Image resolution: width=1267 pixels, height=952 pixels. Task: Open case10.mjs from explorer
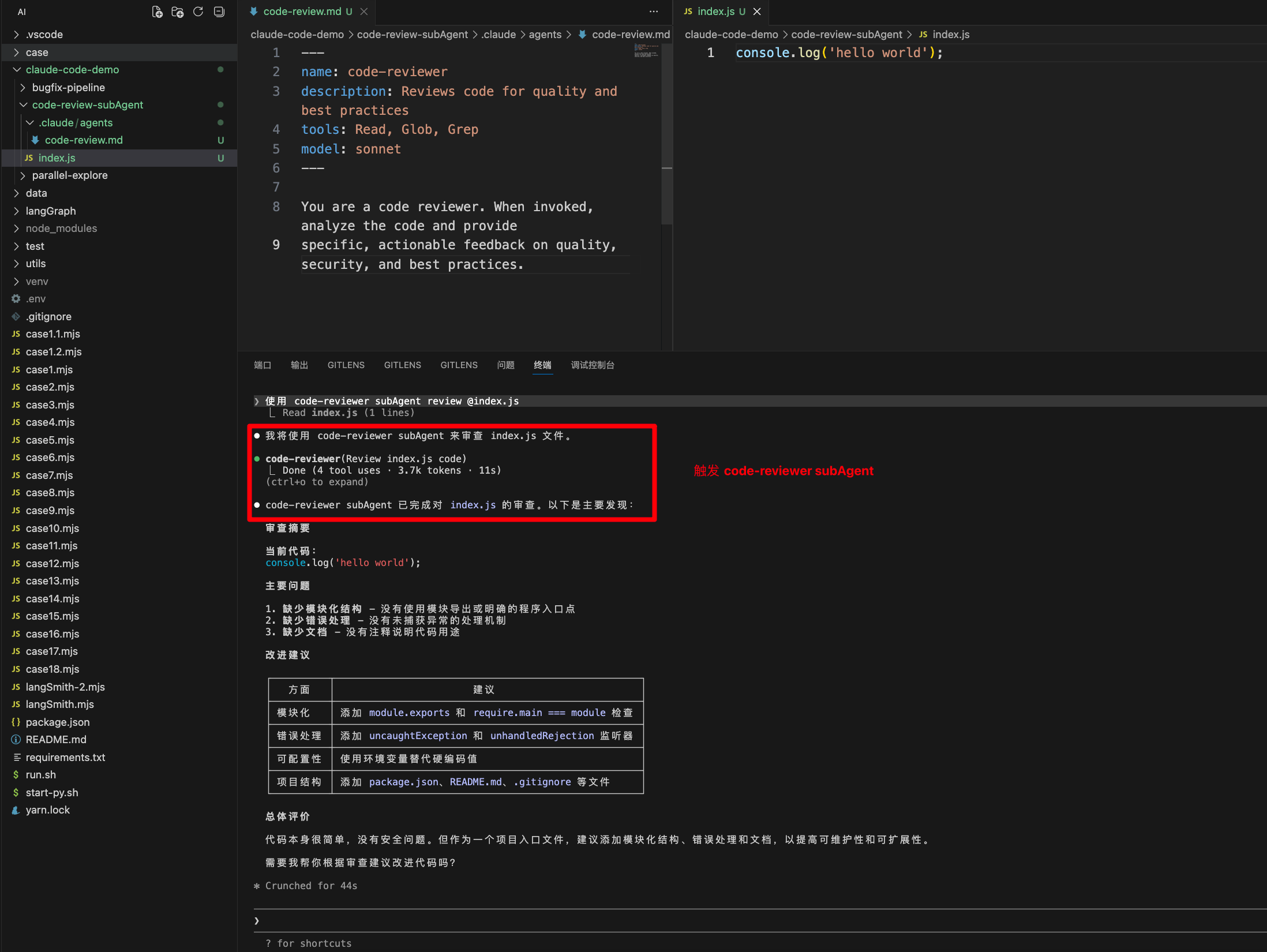53,529
